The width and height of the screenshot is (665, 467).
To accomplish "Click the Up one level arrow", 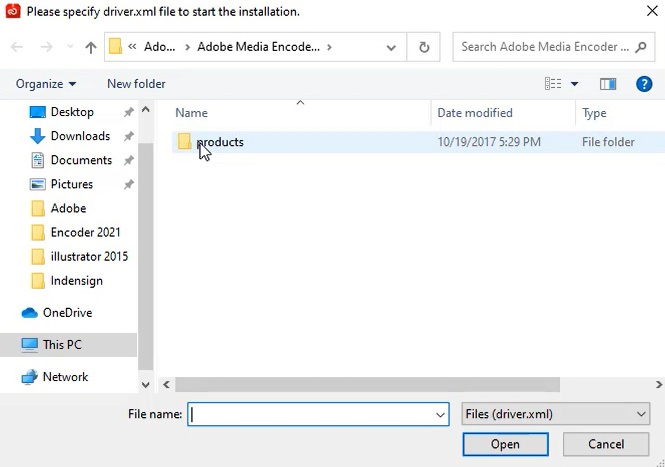I will pyautogui.click(x=91, y=47).
